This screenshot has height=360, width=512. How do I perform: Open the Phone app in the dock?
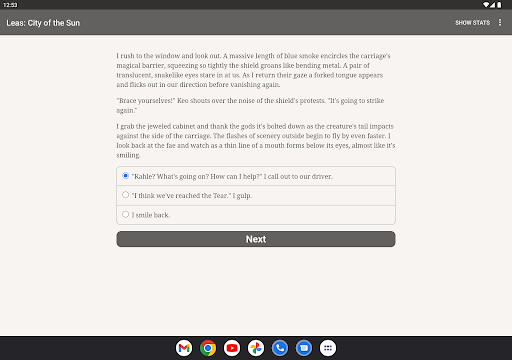280,348
